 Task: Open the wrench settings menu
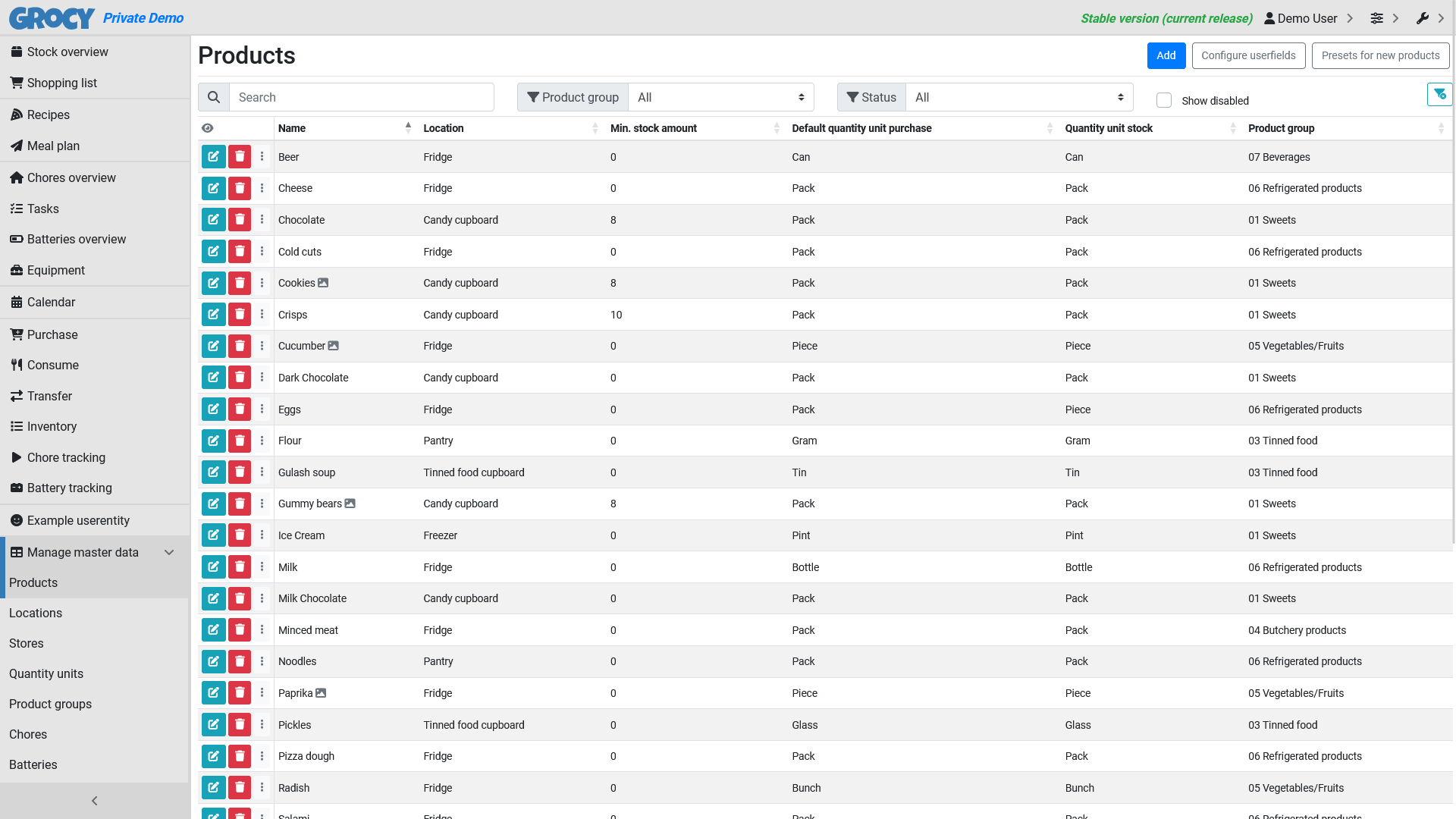[x=1430, y=18]
